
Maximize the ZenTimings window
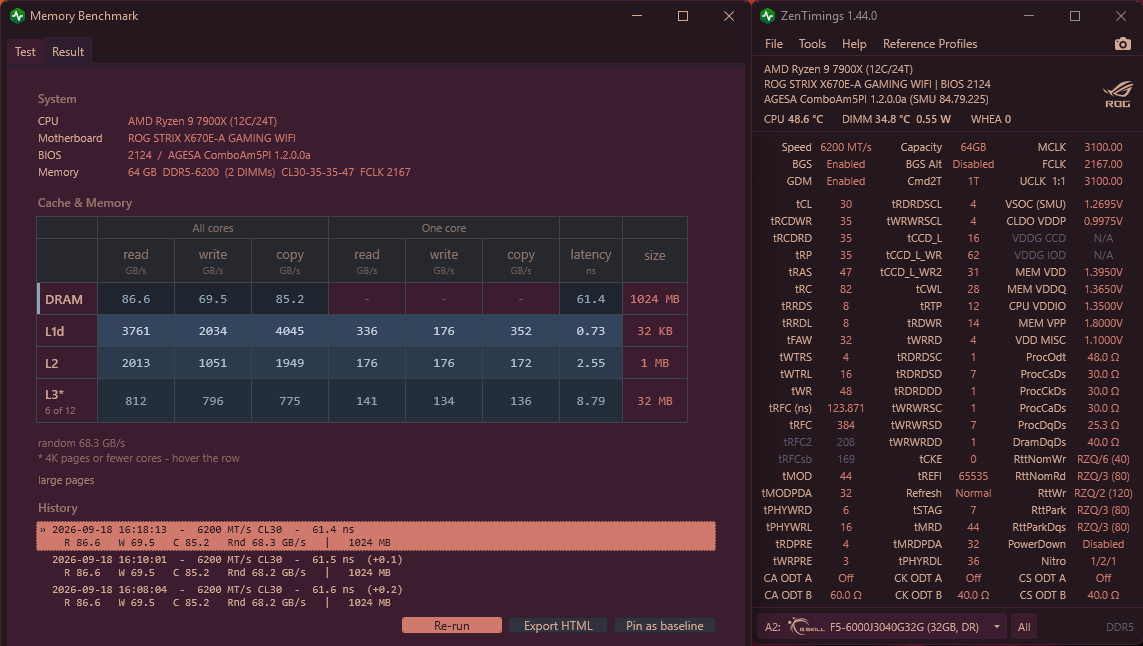[x=1074, y=15]
